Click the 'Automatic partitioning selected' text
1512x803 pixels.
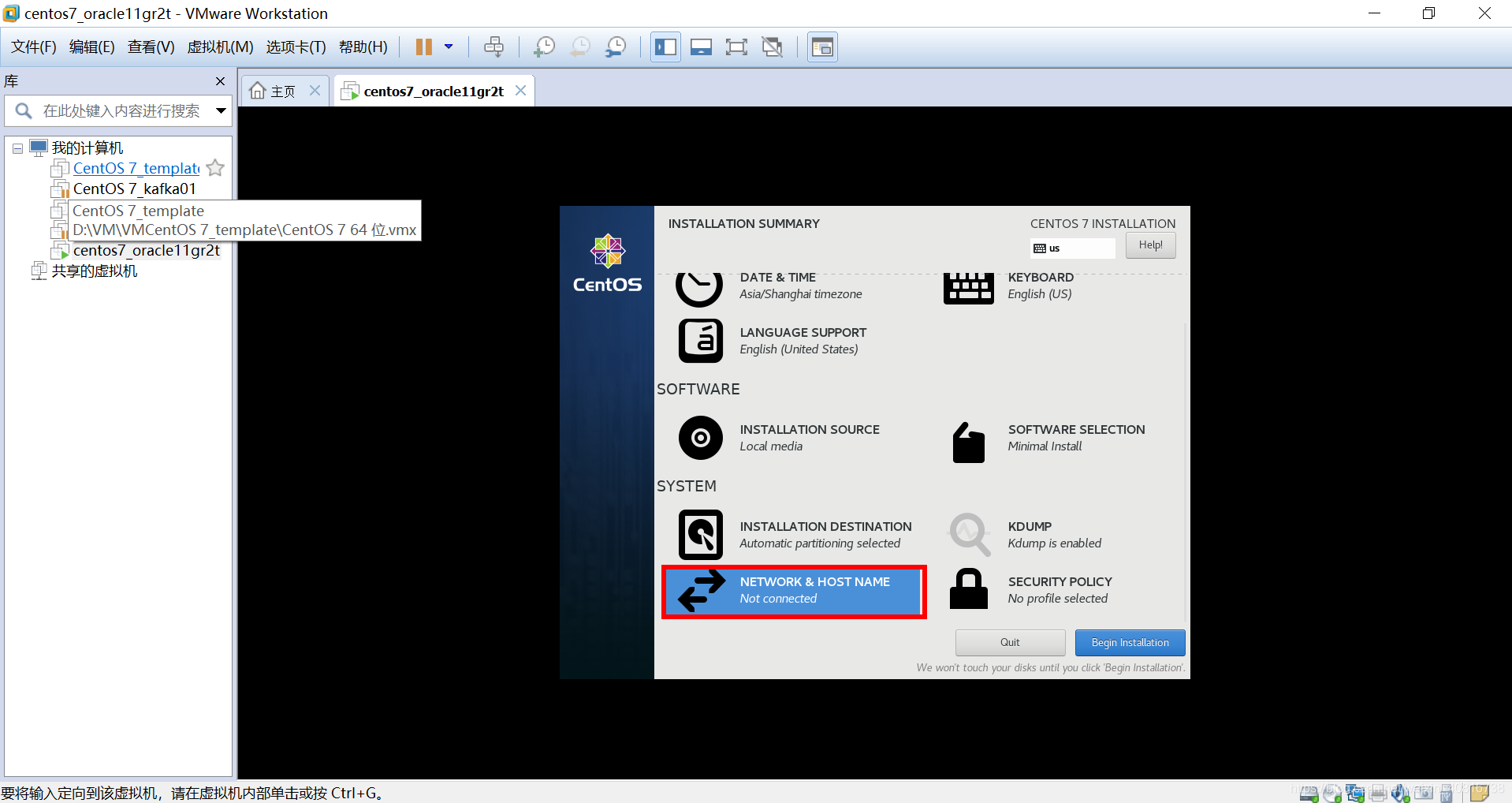coord(820,543)
